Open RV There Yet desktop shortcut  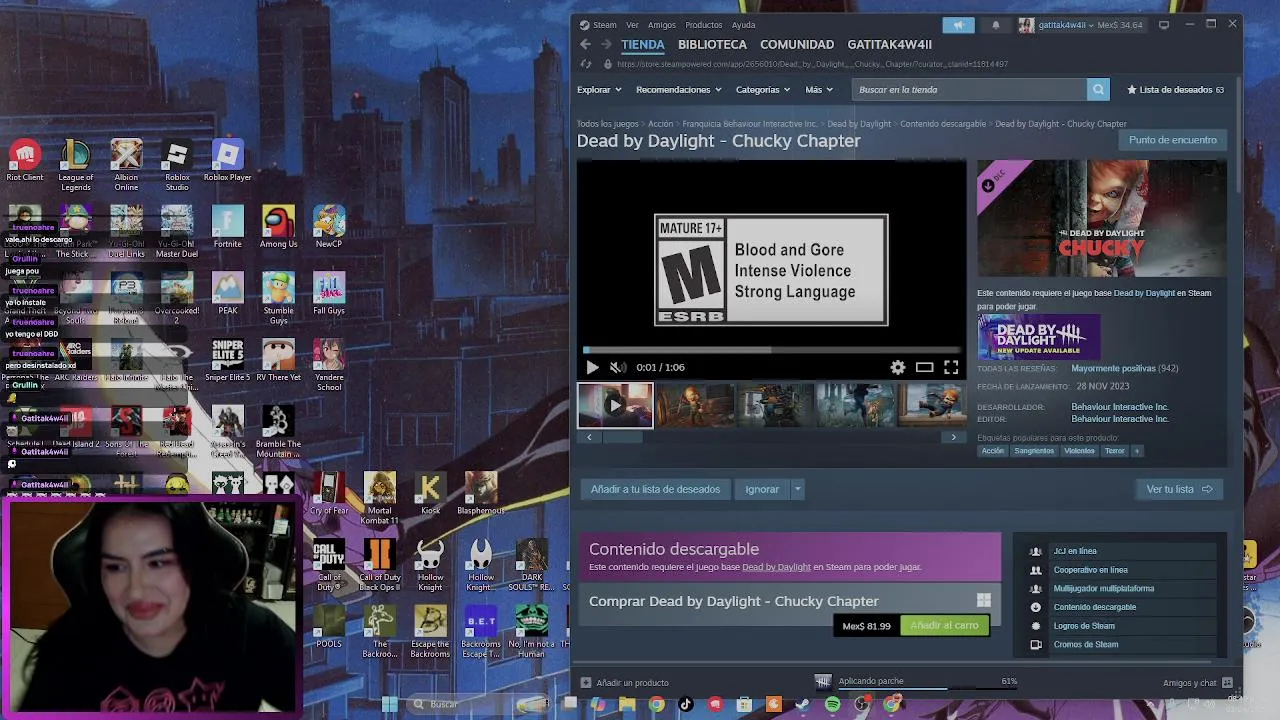click(278, 361)
